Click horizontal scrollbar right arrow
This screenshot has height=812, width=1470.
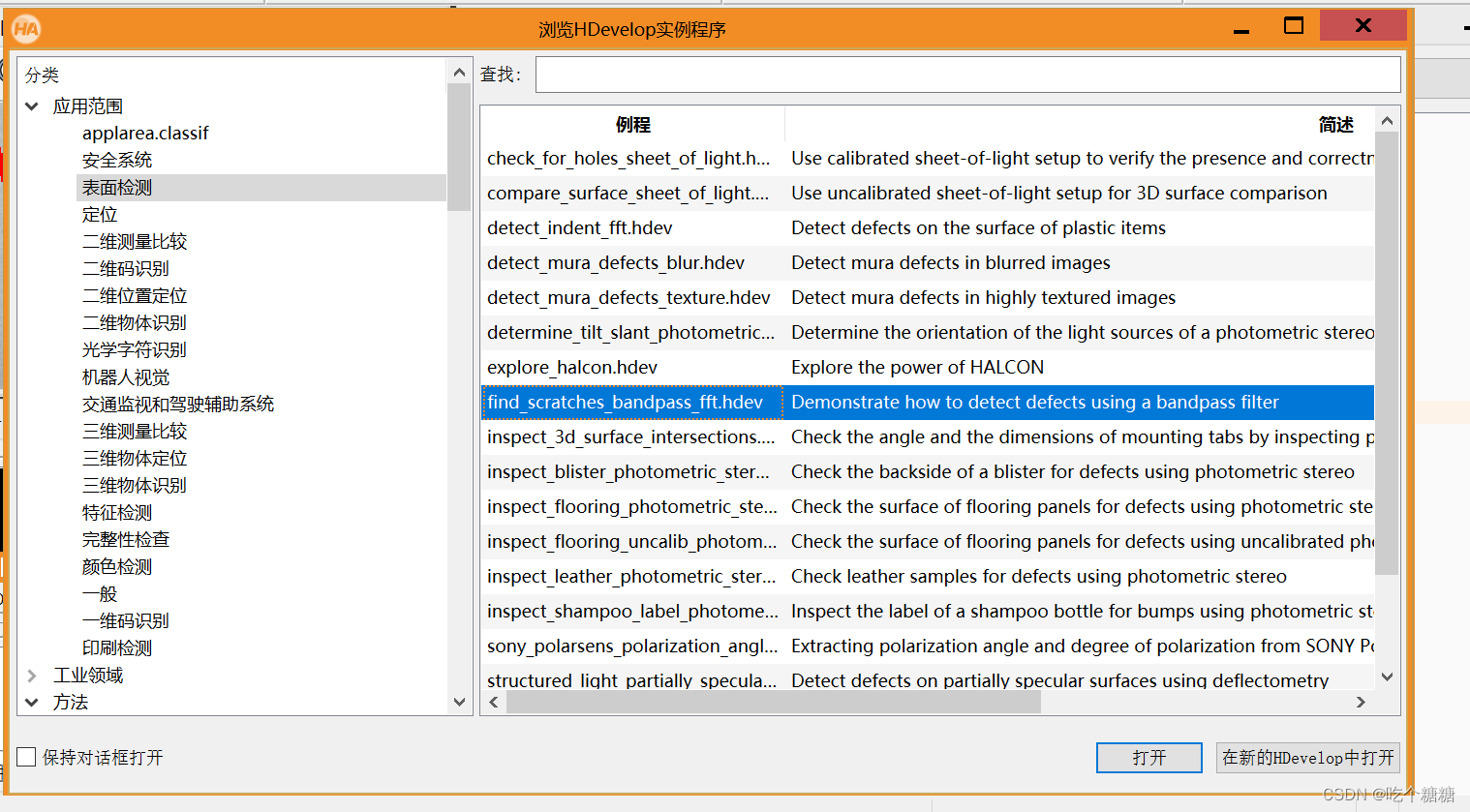click(x=1361, y=703)
